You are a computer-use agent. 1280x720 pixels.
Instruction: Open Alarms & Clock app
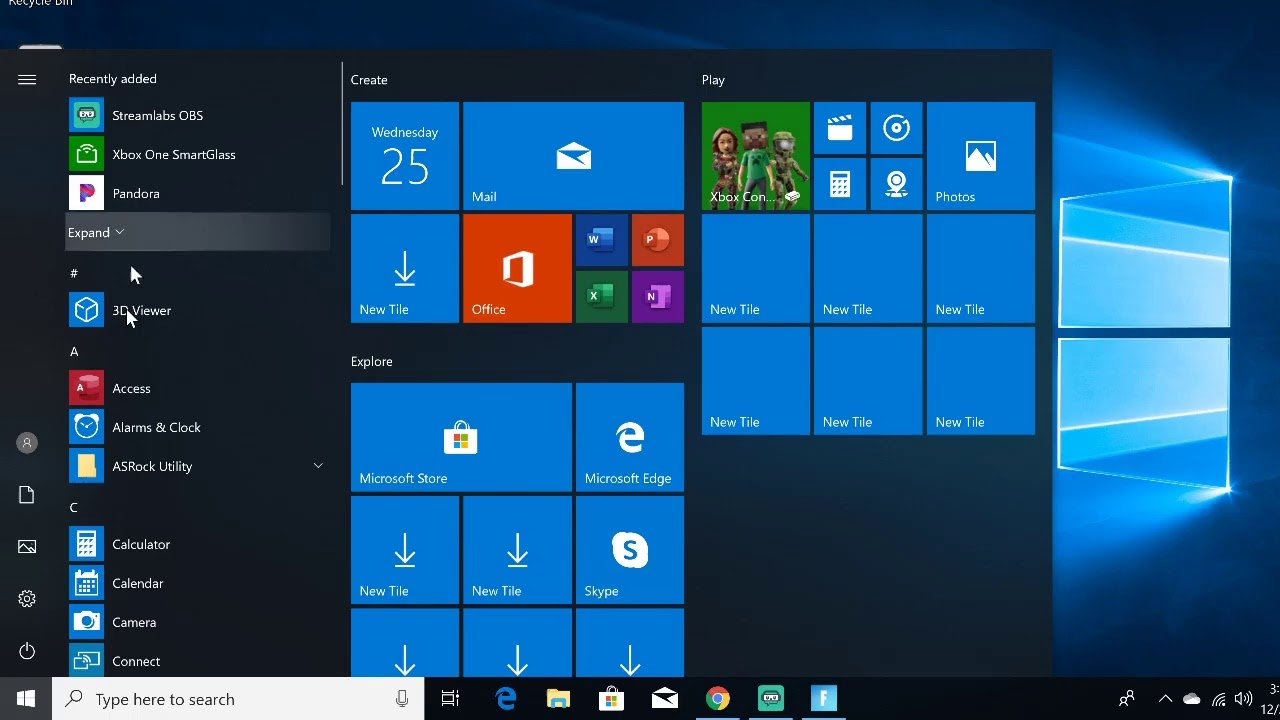click(198, 427)
